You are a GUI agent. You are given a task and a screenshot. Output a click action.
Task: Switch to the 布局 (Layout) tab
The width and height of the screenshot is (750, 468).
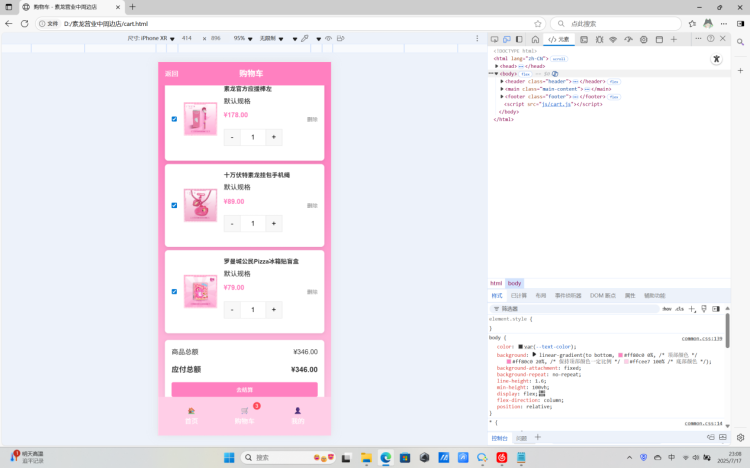[x=540, y=296]
